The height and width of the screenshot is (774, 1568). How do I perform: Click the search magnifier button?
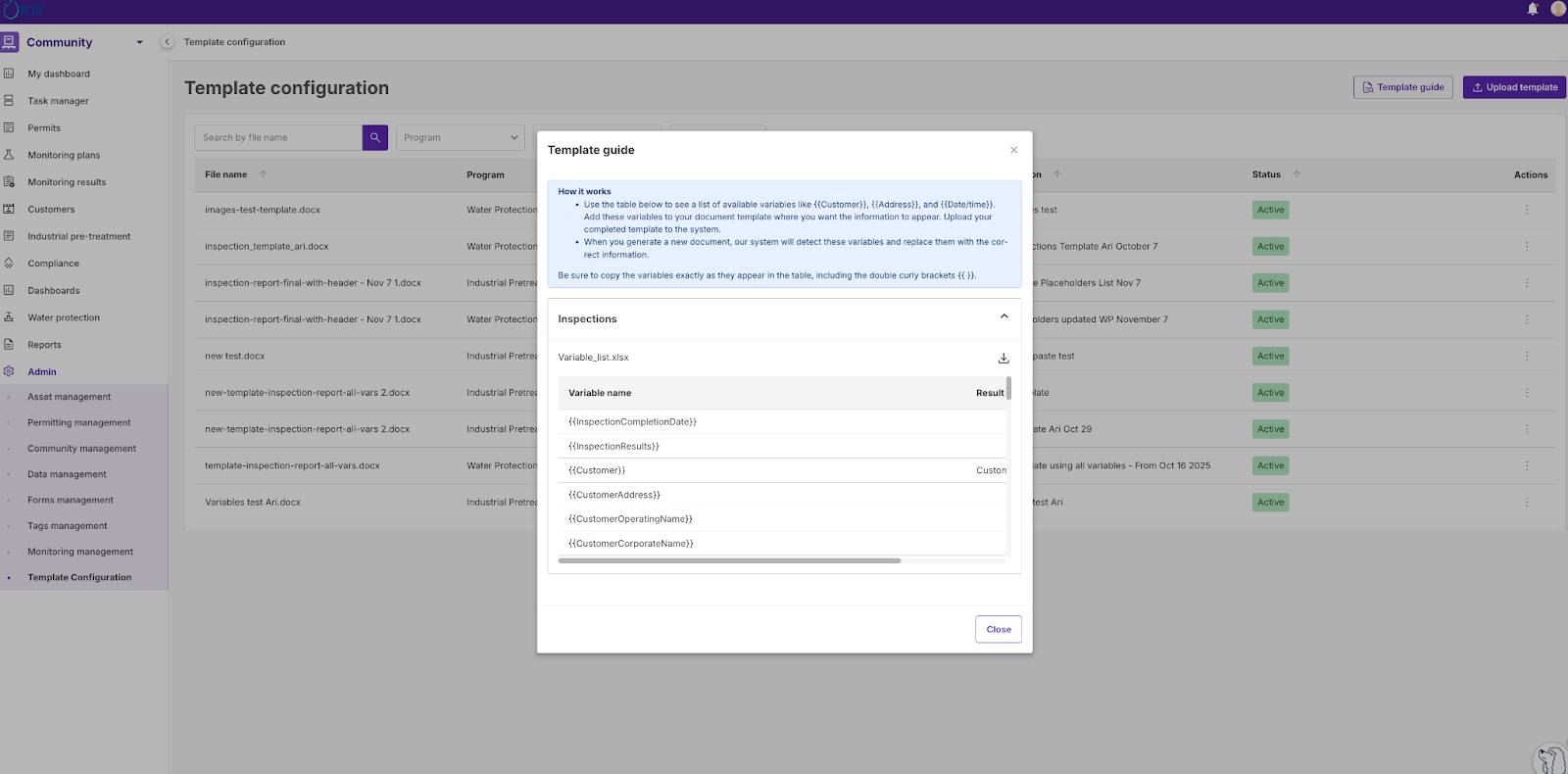374,137
